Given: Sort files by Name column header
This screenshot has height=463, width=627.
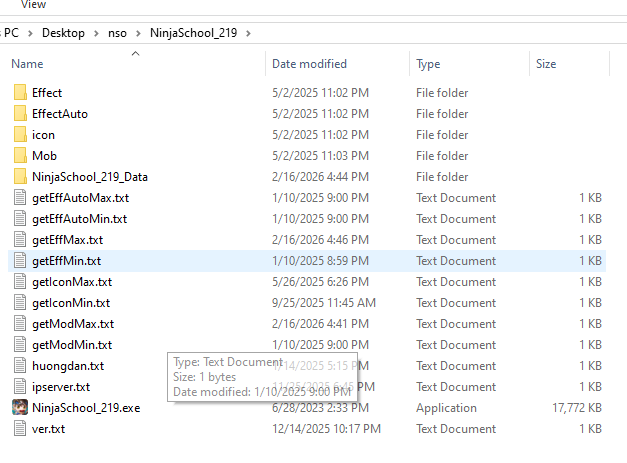Looking at the screenshot, I should click(28, 64).
